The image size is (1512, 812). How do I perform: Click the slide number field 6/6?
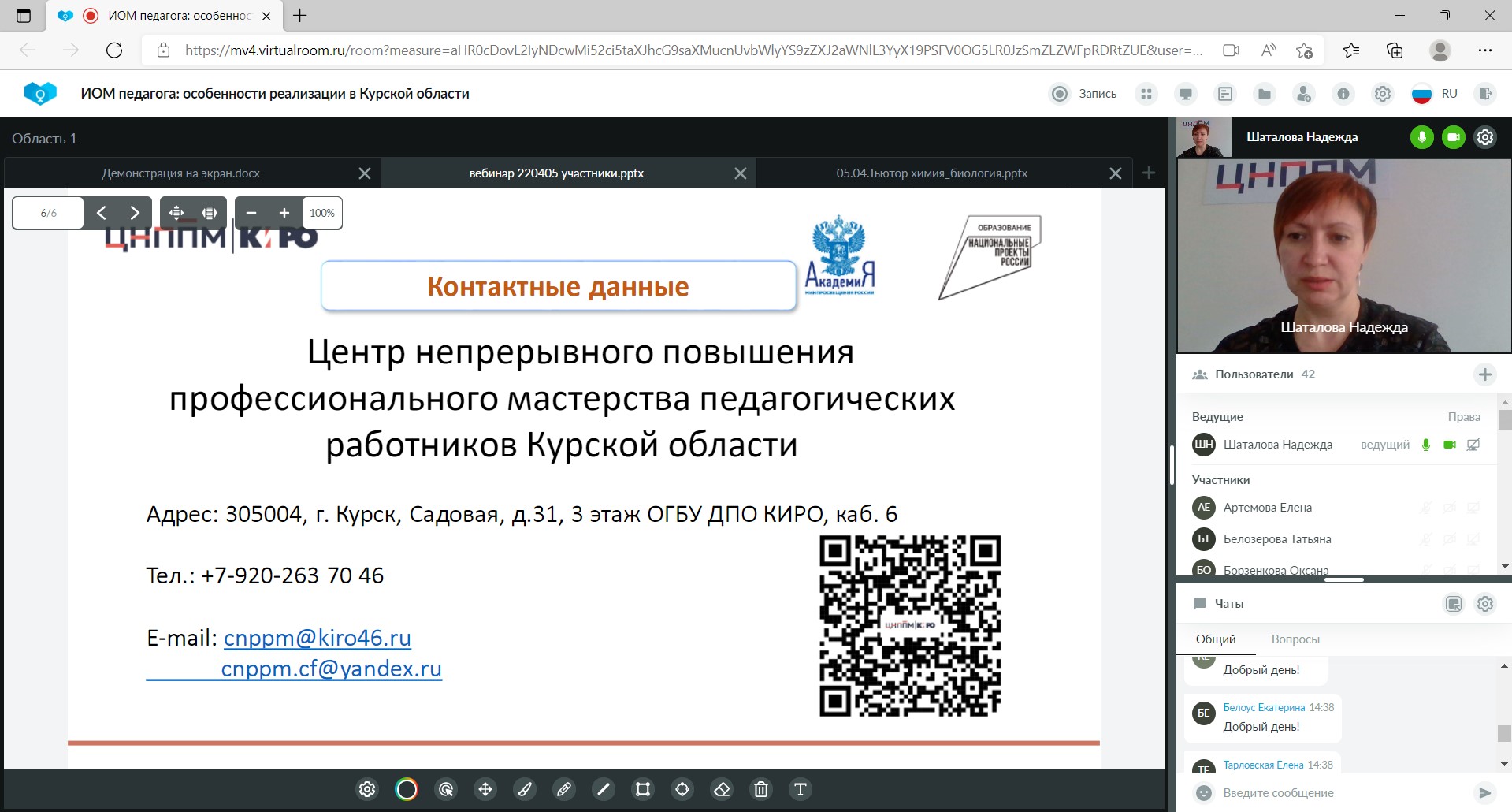coord(49,213)
